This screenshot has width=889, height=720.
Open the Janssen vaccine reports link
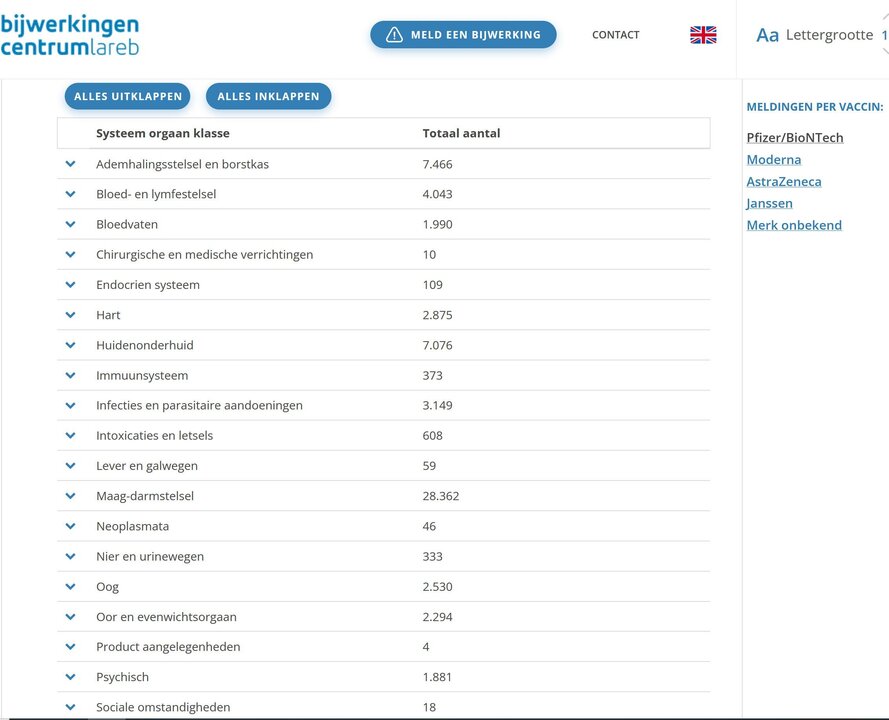[x=769, y=204]
